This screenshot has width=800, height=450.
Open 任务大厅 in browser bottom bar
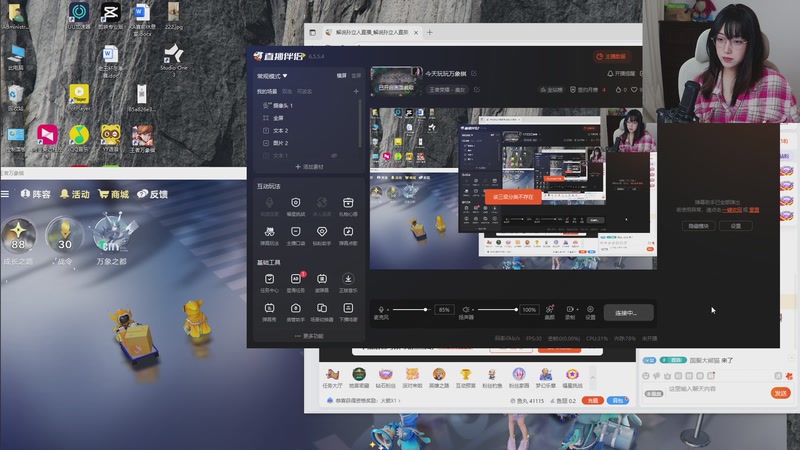tap(333, 378)
